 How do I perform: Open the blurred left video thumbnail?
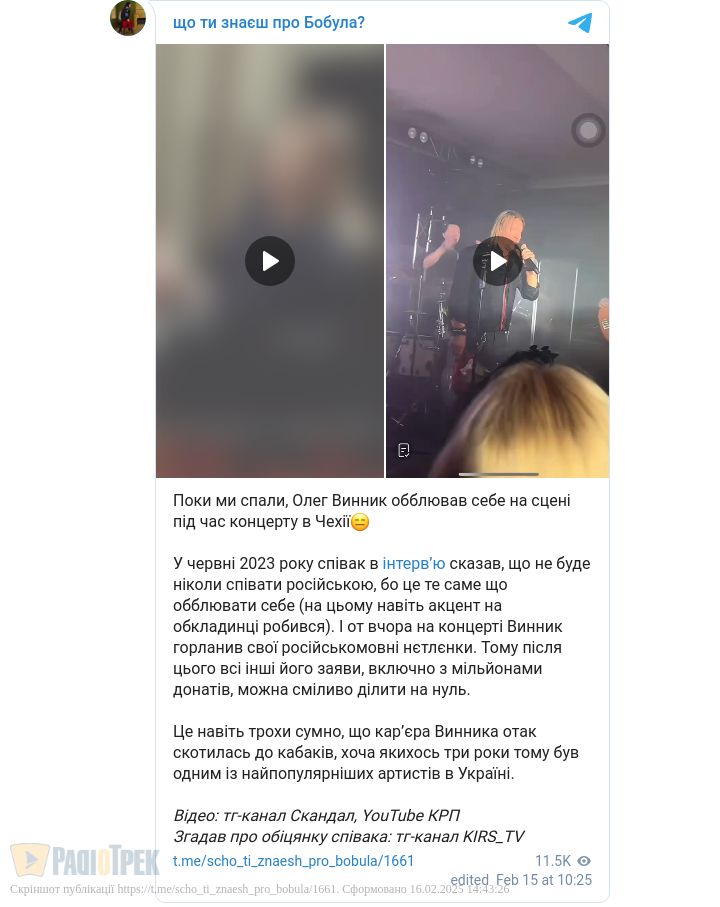pyautogui.click(x=269, y=261)
